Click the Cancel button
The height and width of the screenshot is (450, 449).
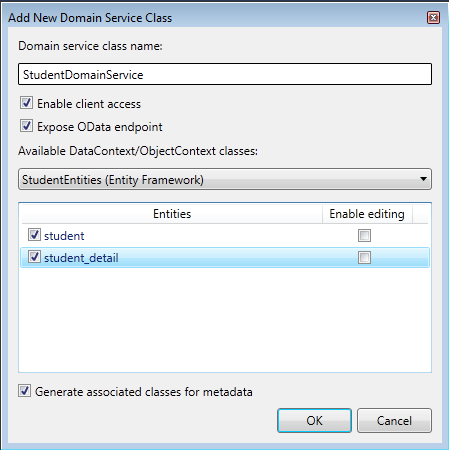click(394, 421)
